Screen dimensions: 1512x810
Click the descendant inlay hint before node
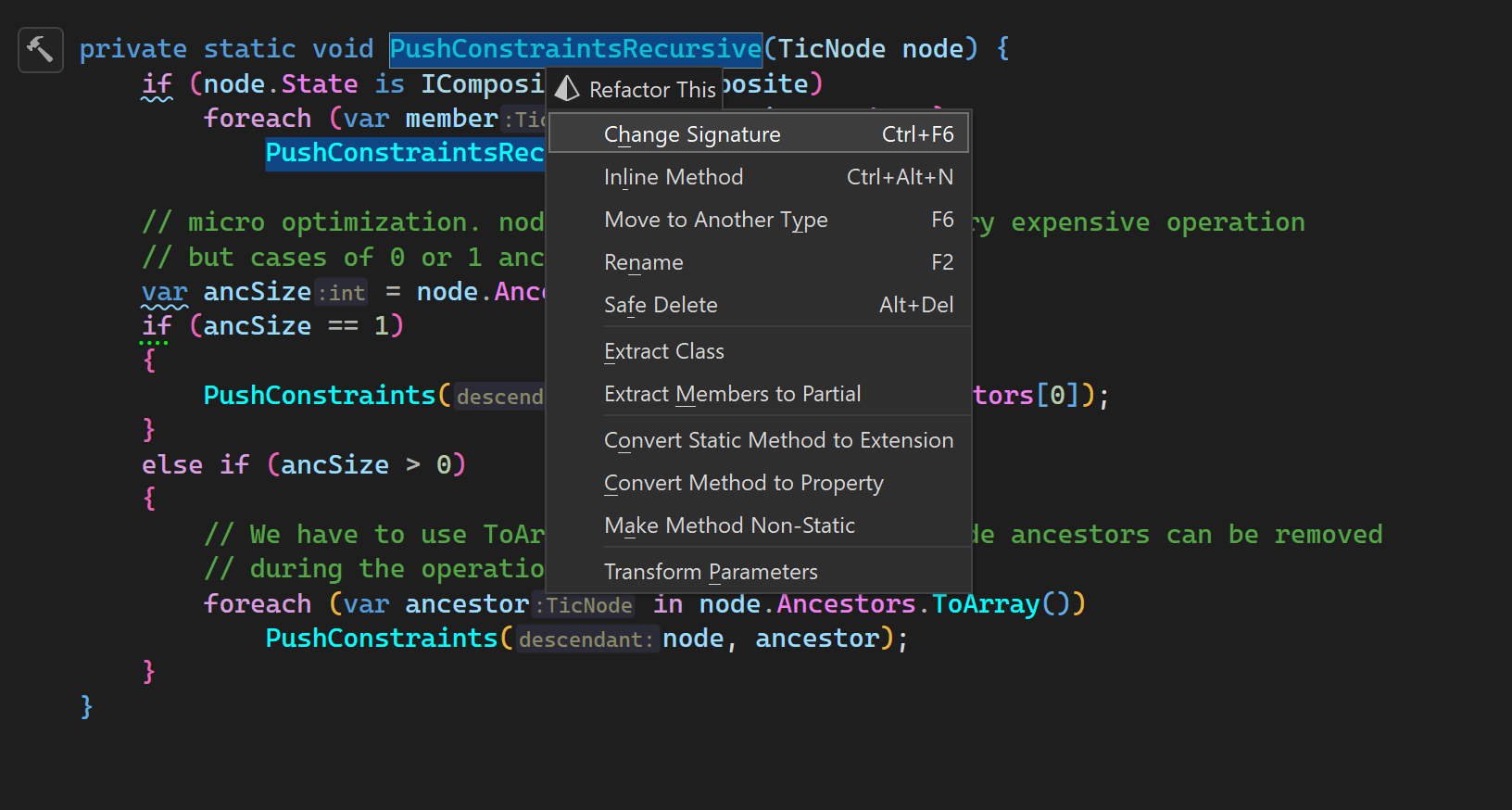[x=586, y=639]
